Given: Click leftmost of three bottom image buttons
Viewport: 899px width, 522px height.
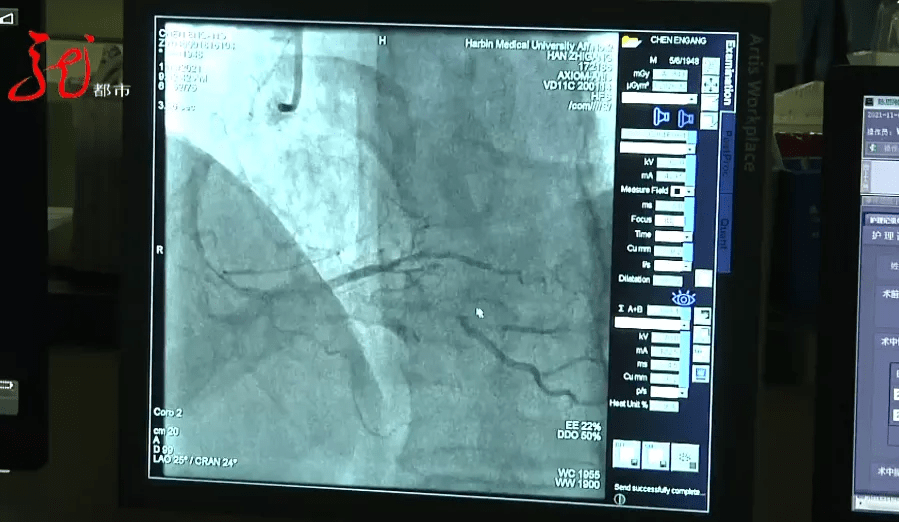Looking at the screenshot, I should click(627, 454).
